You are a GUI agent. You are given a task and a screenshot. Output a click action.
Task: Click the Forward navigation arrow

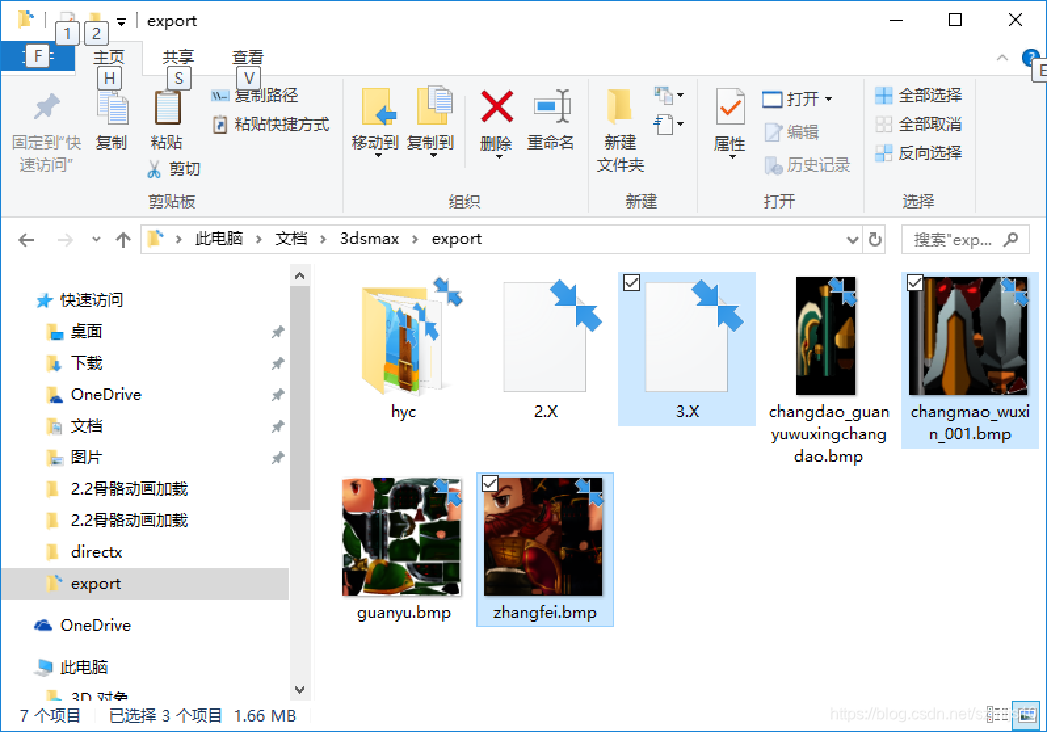point(65,240)
